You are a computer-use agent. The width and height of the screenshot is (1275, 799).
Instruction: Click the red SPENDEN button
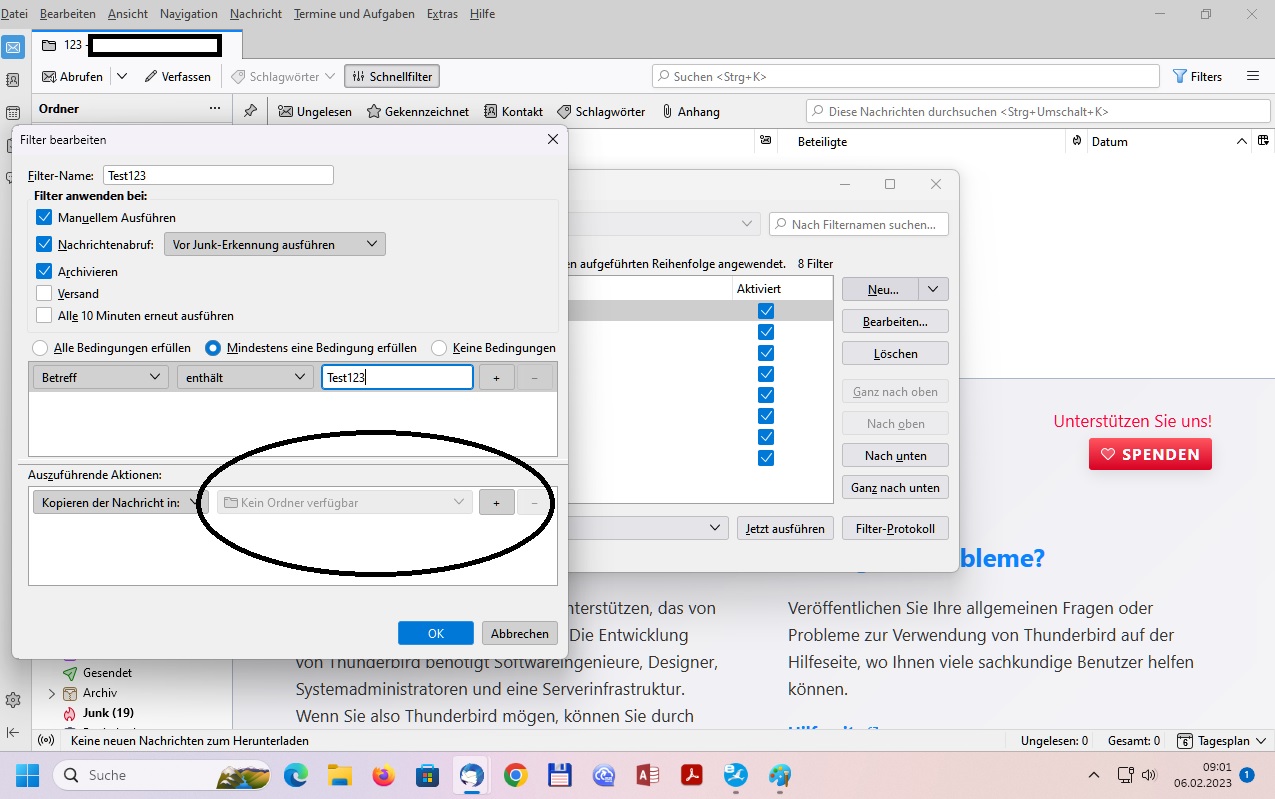pyautogui.click(x=1150, y=454)
